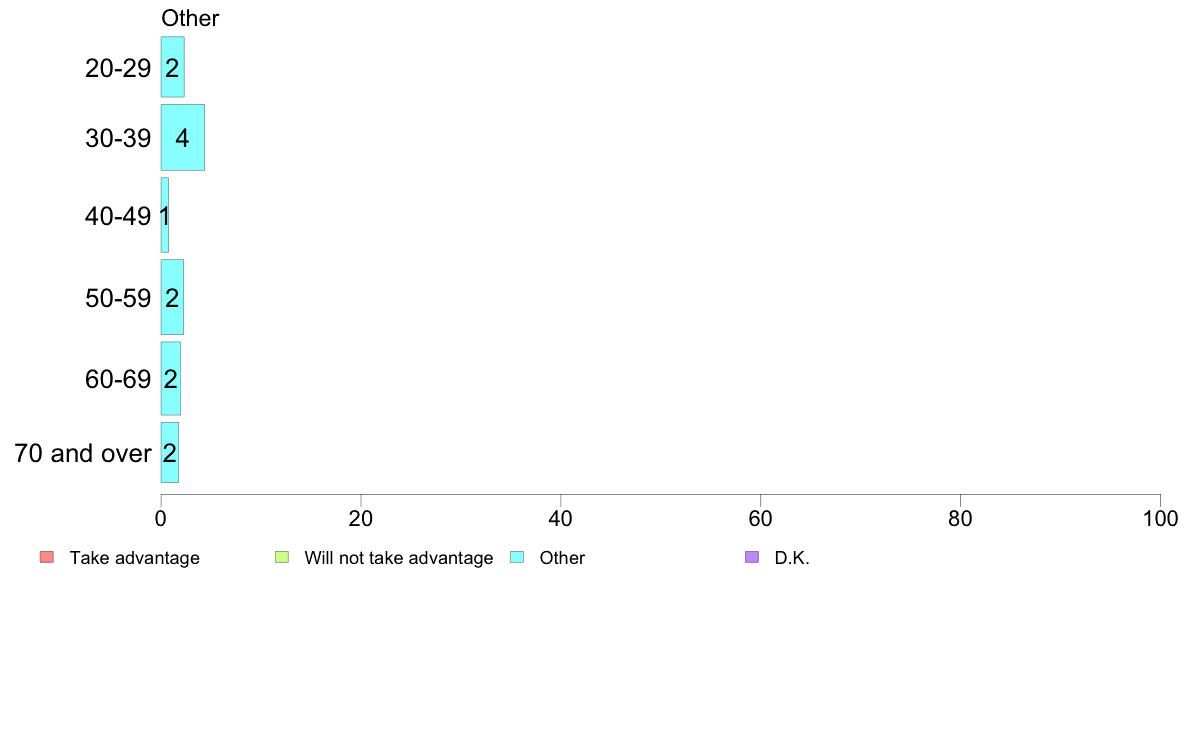Select the Will not take advantage label
The width and height of the screenshot is (1188, 736).
(x=399, y=558)
